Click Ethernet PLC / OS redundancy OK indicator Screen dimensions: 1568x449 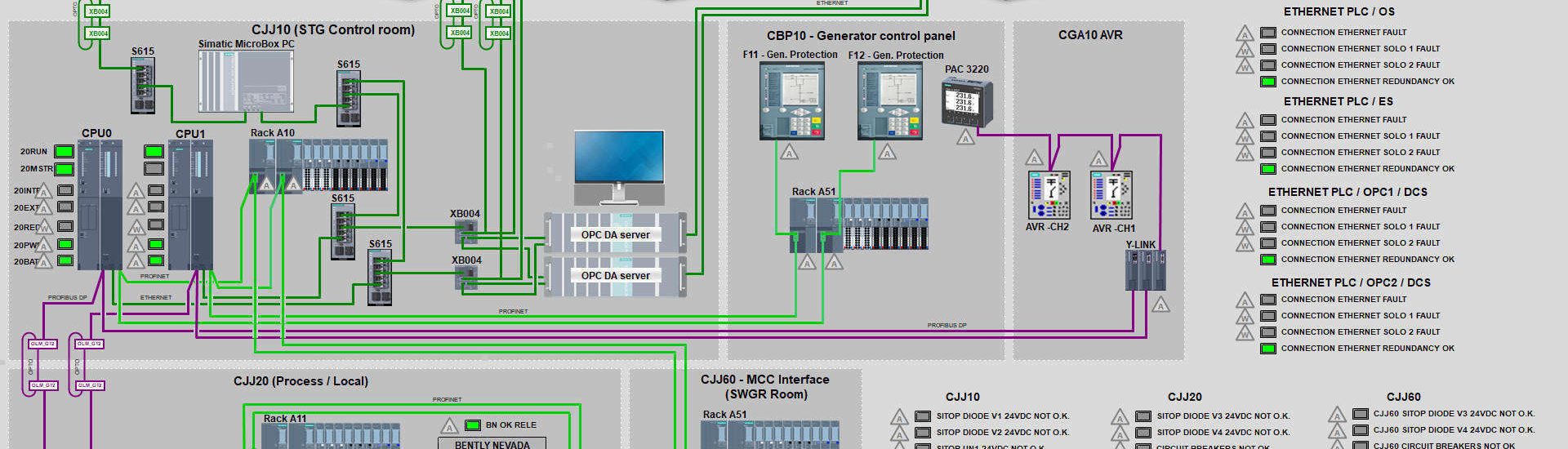click(1268, 82)
